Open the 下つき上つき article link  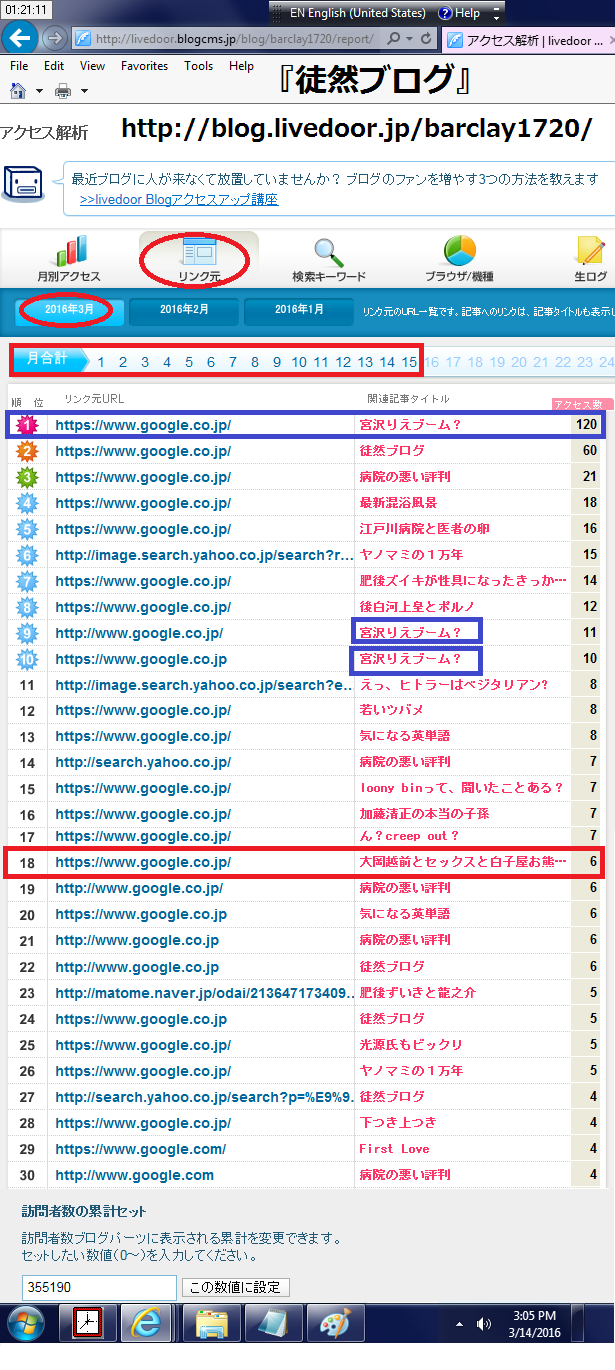(398, 1123)
